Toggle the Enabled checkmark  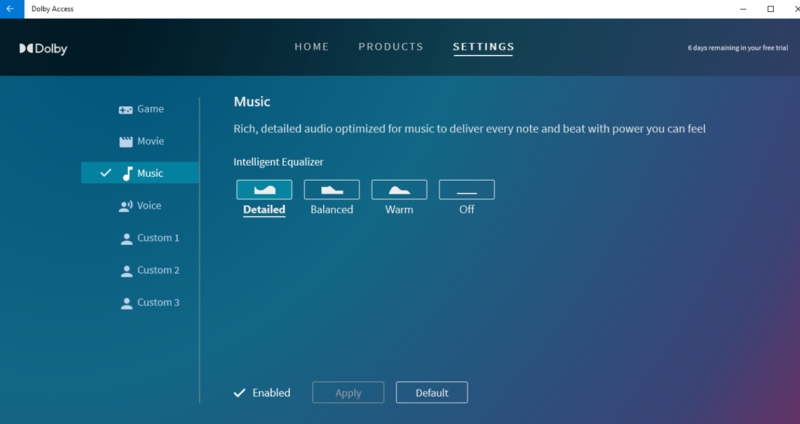click(x=239, y=393)
